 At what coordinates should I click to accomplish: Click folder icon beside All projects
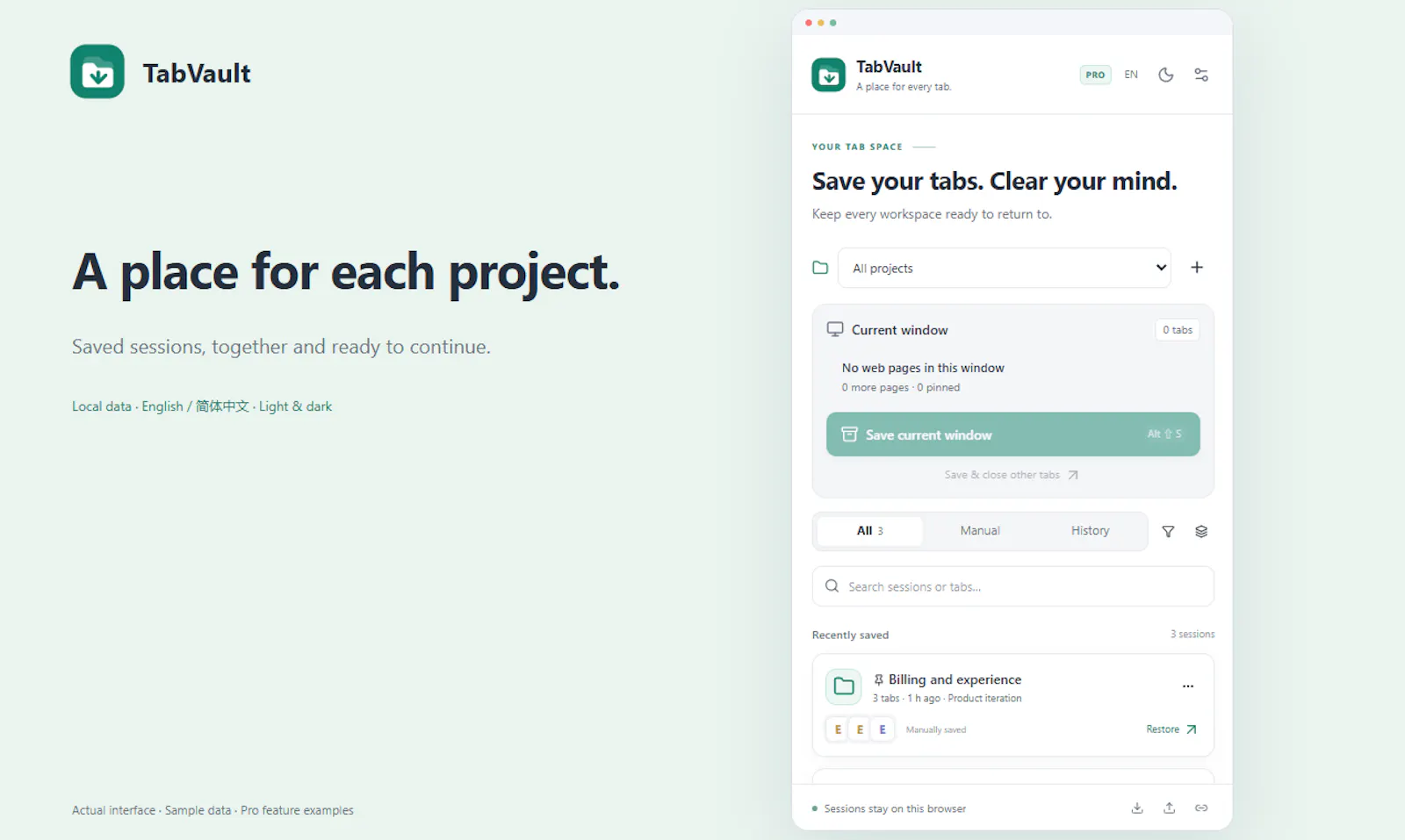pyautogui.click(x=820, y=268)
